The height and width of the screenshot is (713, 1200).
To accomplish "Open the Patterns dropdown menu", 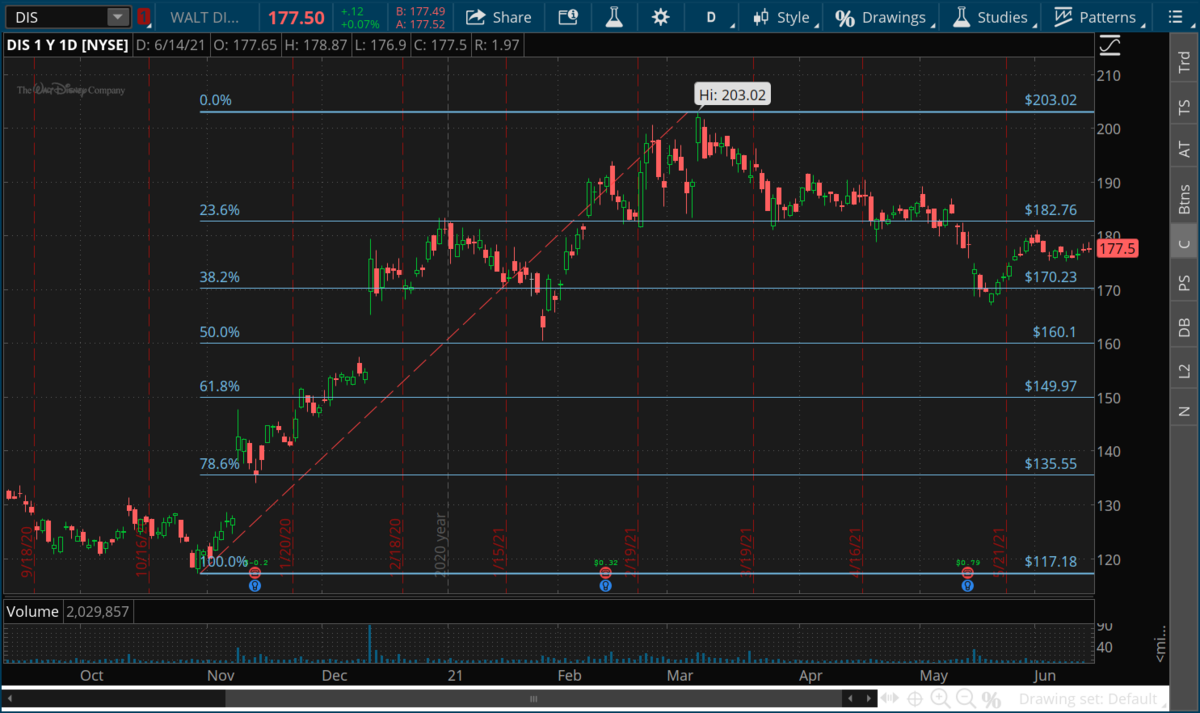I will tap(1097, 17).
